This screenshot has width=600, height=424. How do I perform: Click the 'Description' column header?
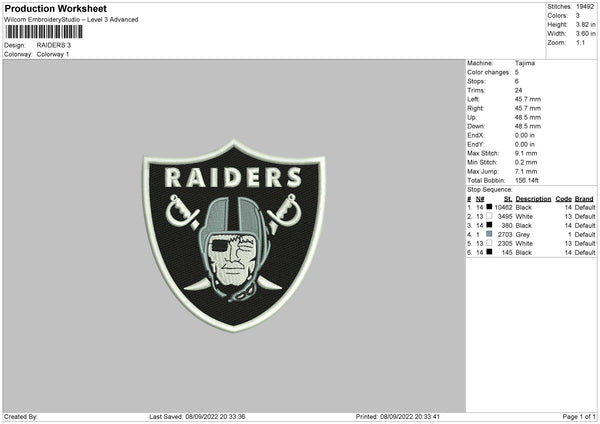point(533,199)
